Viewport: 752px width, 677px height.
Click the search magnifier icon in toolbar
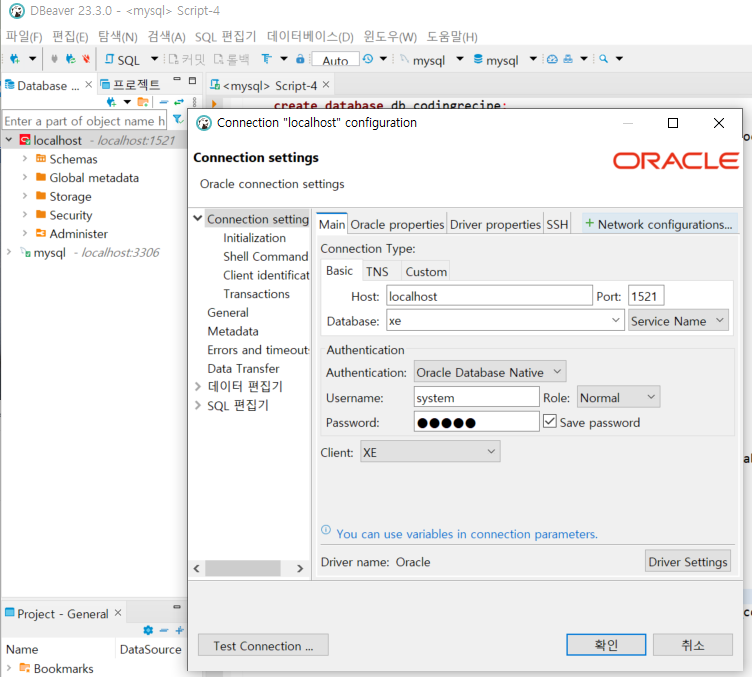point(603,59)
